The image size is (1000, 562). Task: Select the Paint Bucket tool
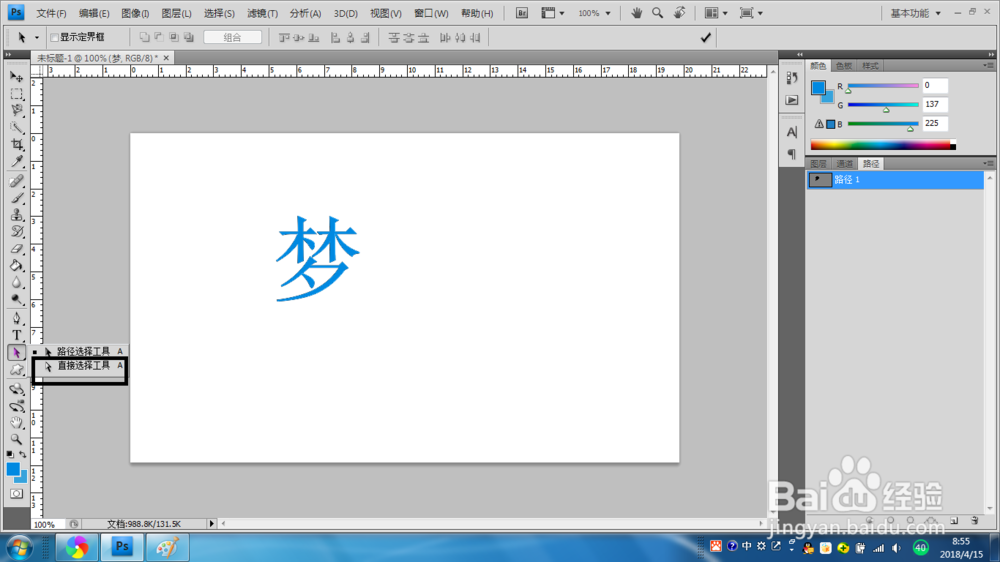pos(17,265)
